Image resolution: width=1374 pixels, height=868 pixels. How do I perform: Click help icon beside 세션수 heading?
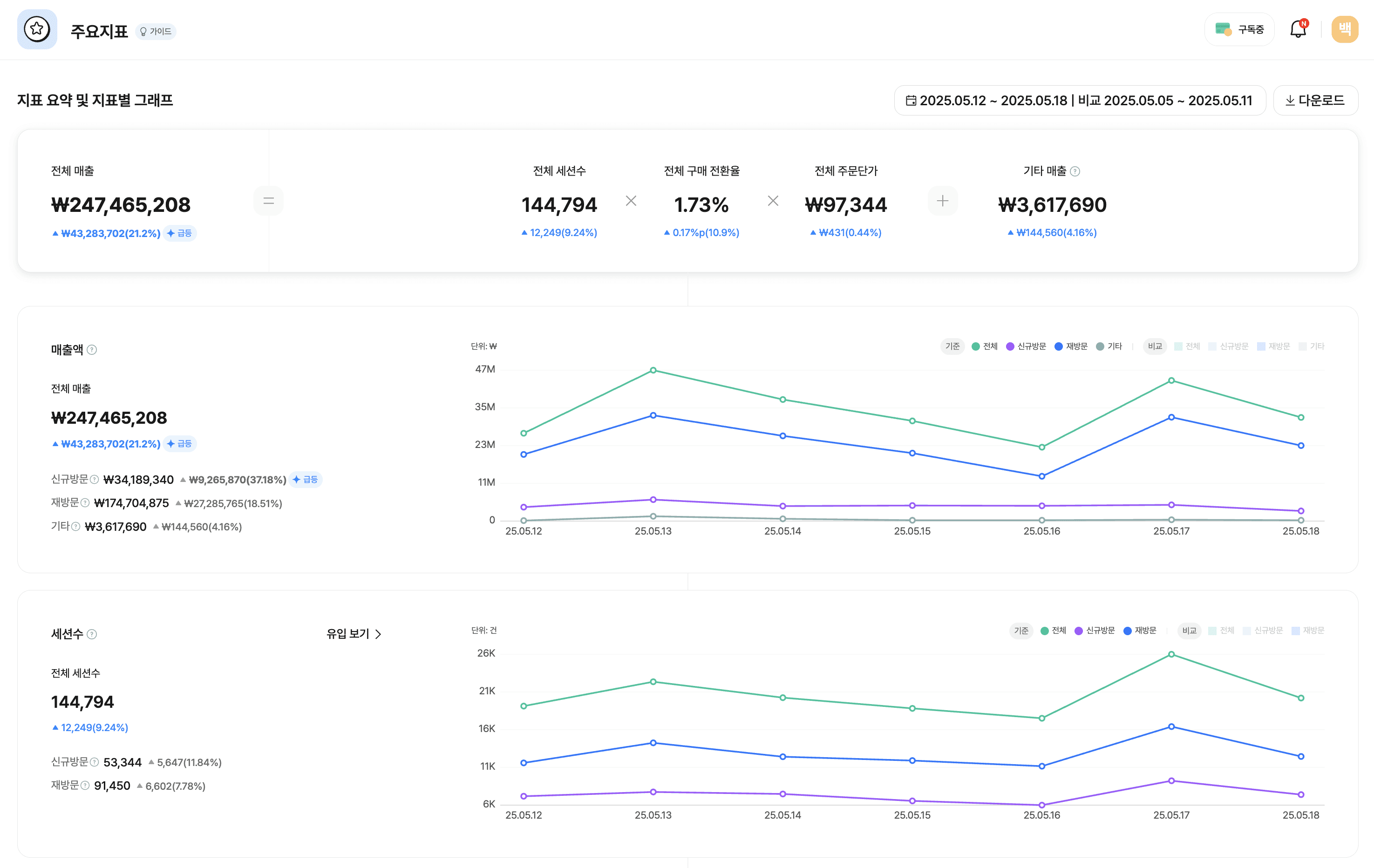click(92, 634)
